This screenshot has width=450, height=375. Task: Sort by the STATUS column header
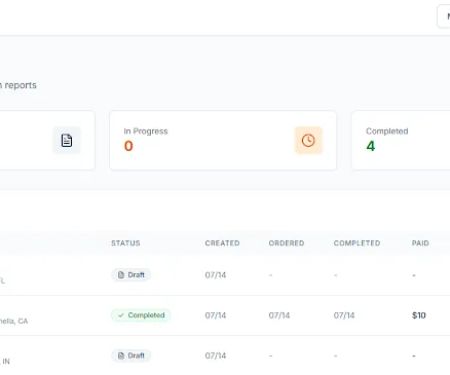point(126,243)
